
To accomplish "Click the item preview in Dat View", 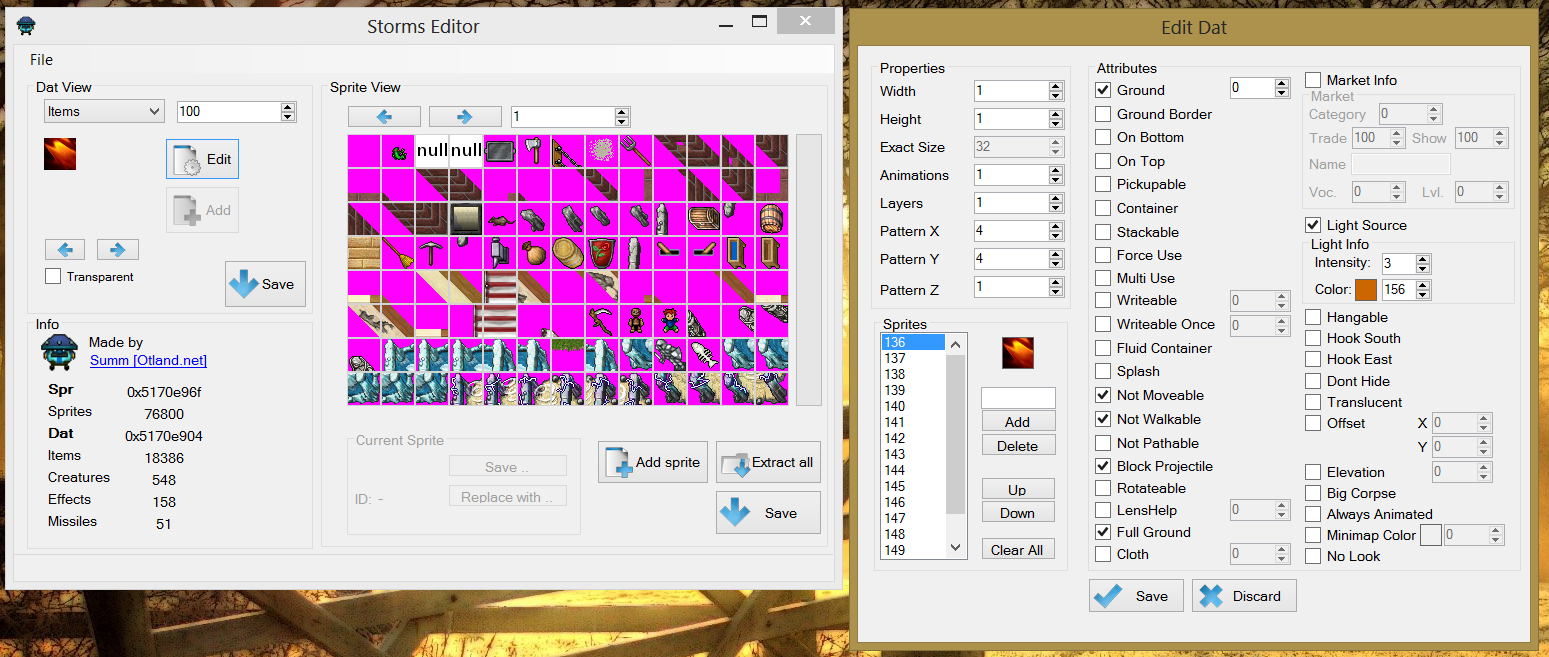I will click(x=60, y=153).
